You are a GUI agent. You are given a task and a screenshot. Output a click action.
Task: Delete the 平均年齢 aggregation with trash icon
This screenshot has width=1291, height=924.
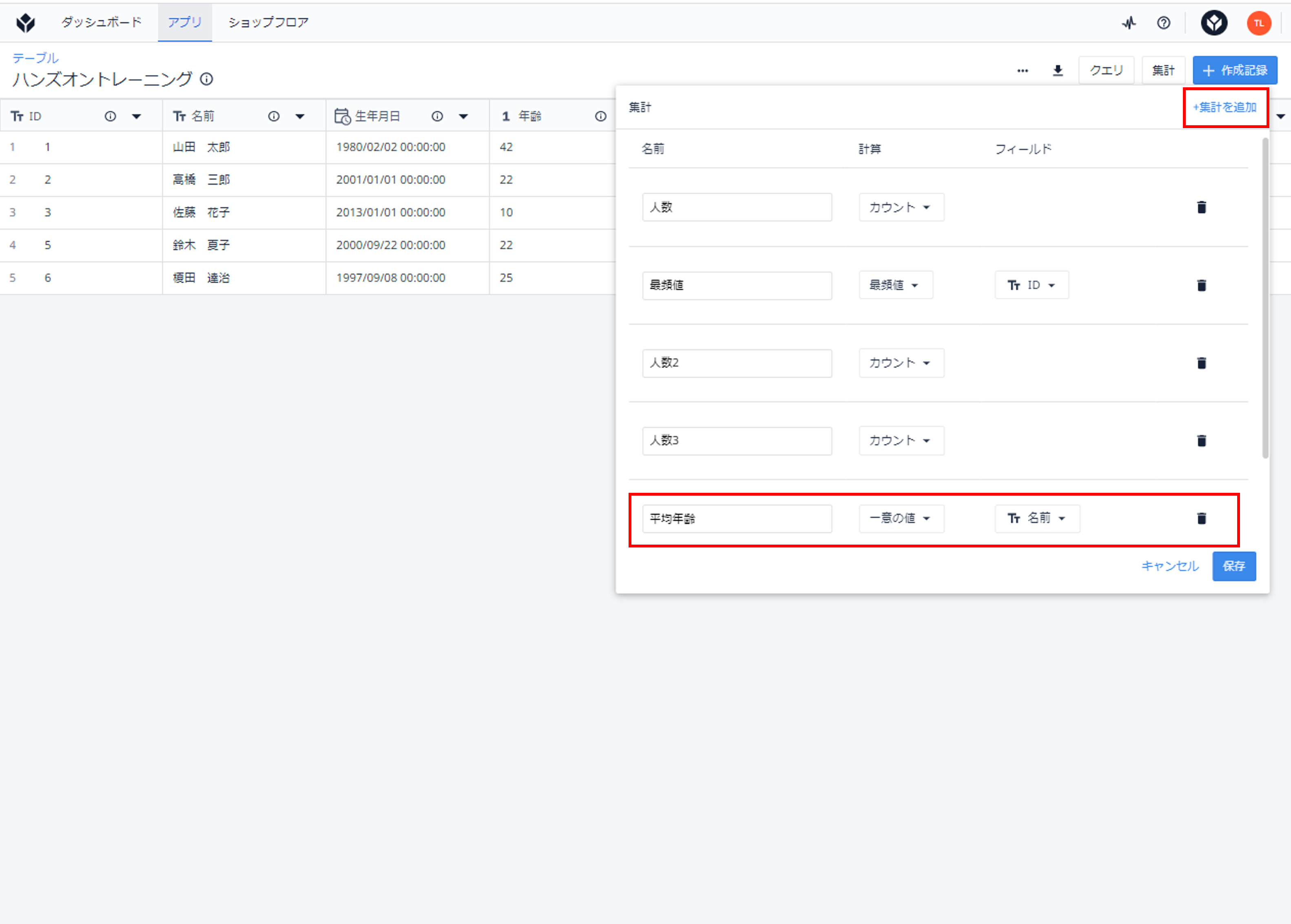point(1202,519)
